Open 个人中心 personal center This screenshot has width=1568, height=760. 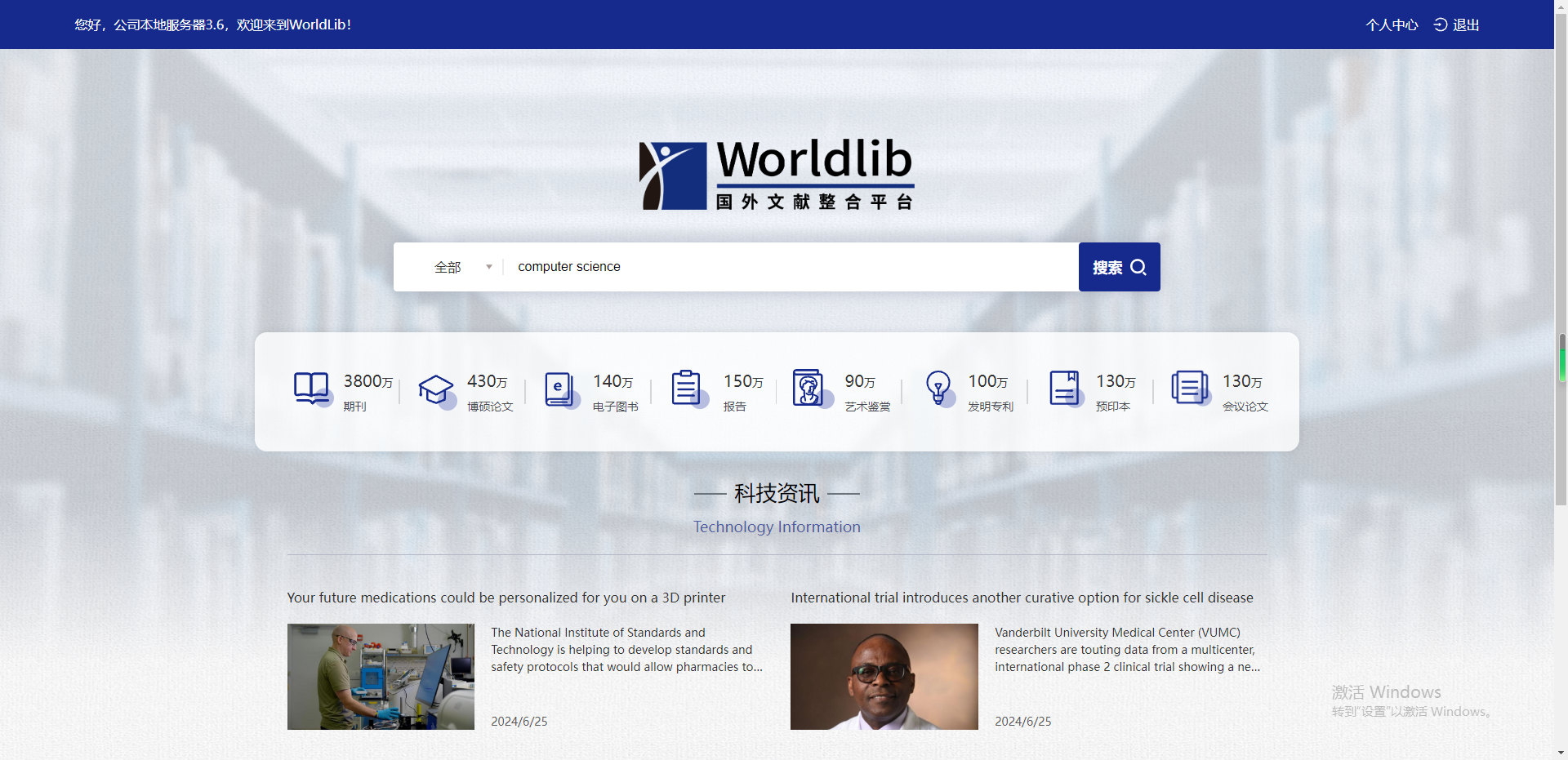coord(1392,24)
